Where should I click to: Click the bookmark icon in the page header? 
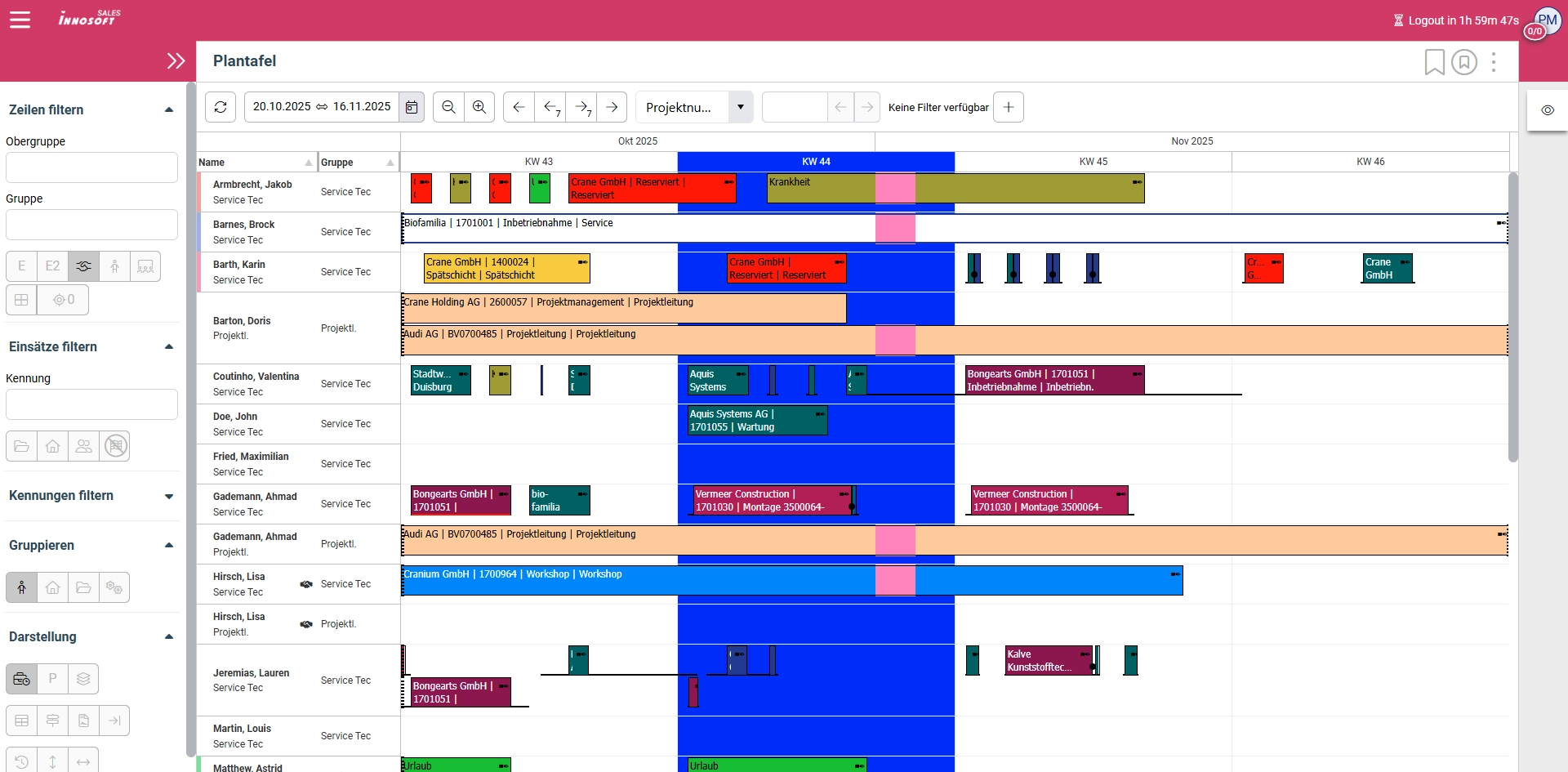(x=1434, y=62)
